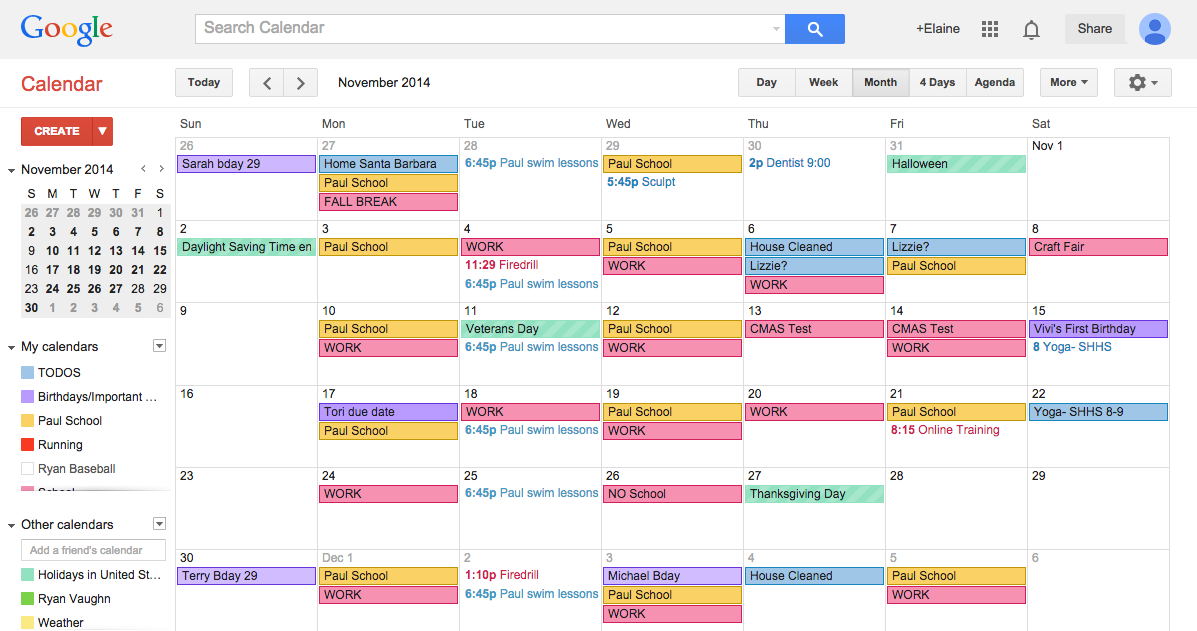The image size is (1197, 631).
Task: Open Other calendars options dropdown
Action: coord(160,523)
